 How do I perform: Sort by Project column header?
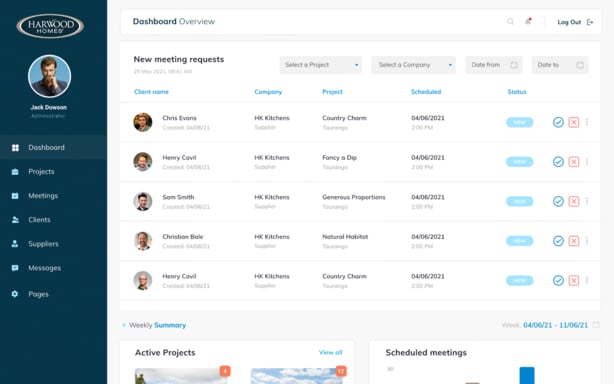tap(332, 92)
